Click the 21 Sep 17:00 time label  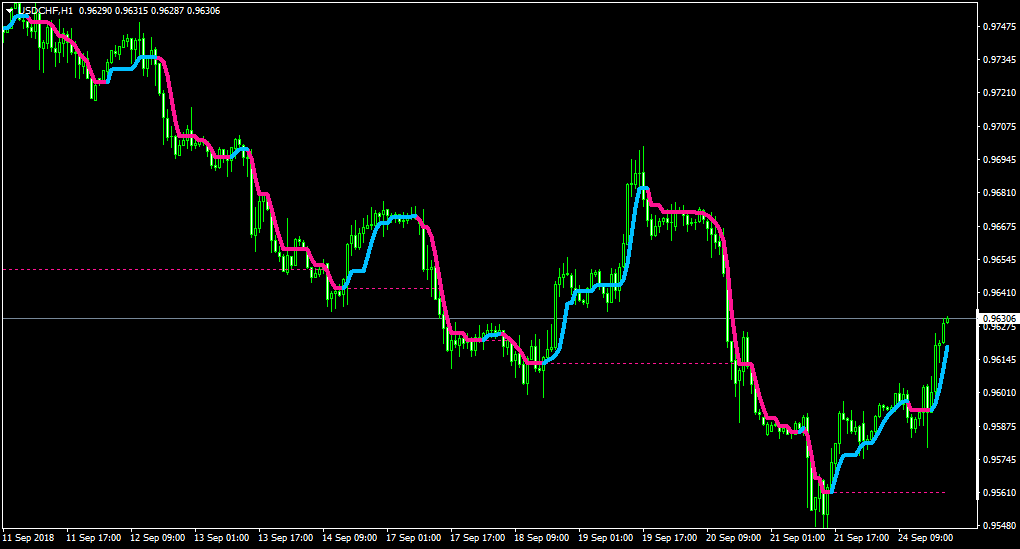point(862,538)
